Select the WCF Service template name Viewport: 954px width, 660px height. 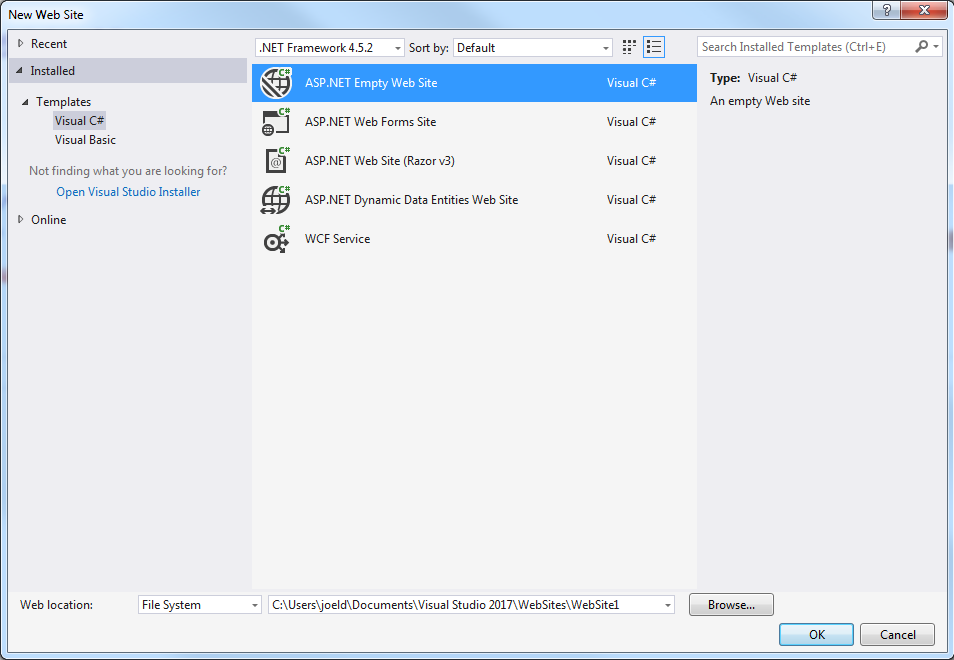pos(338,238)
